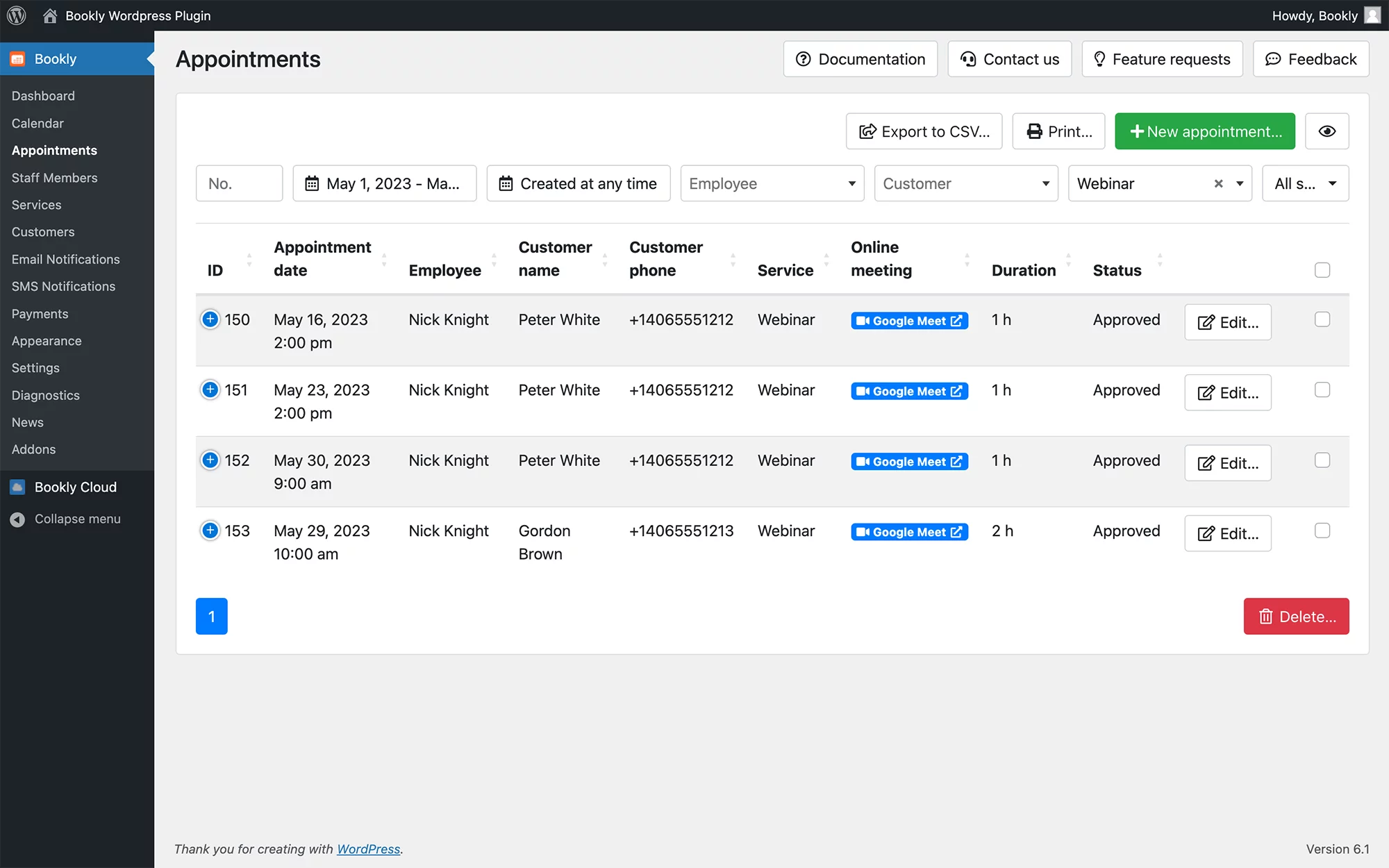Click the Feature requests button

pos(1162,59)
